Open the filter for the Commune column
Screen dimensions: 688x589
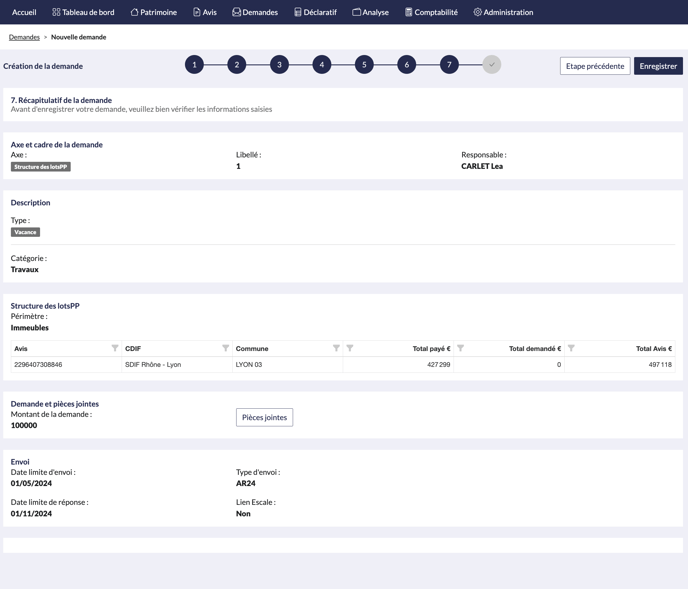point(336,348)
